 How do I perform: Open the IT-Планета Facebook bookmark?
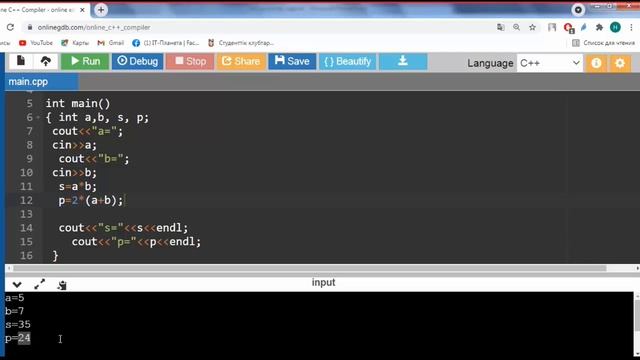coord(166,43)
